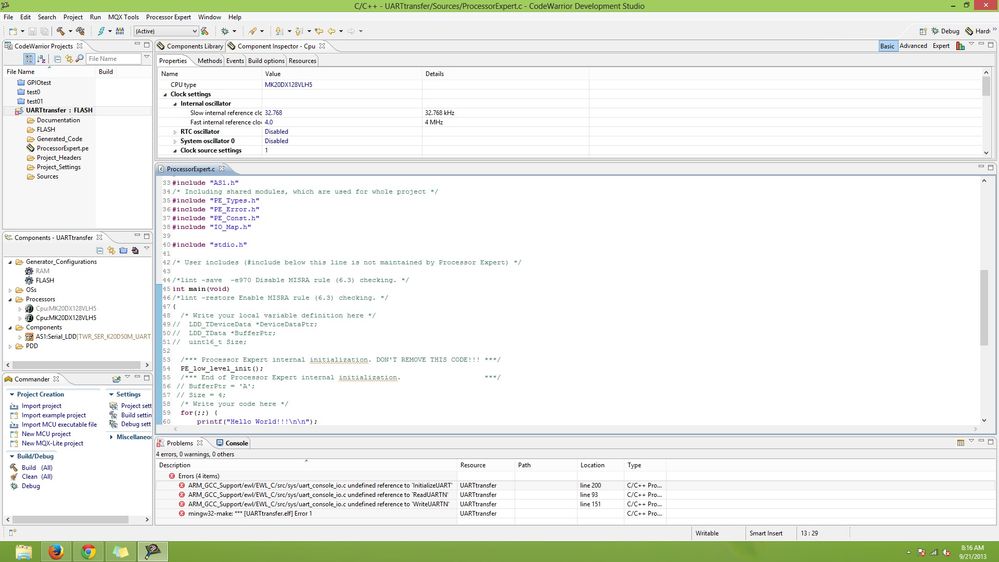Viewport: 999px width, 562px height.
Task: Switch to the Build options tab
Action: pyautogui.click(x=266, y=61)
